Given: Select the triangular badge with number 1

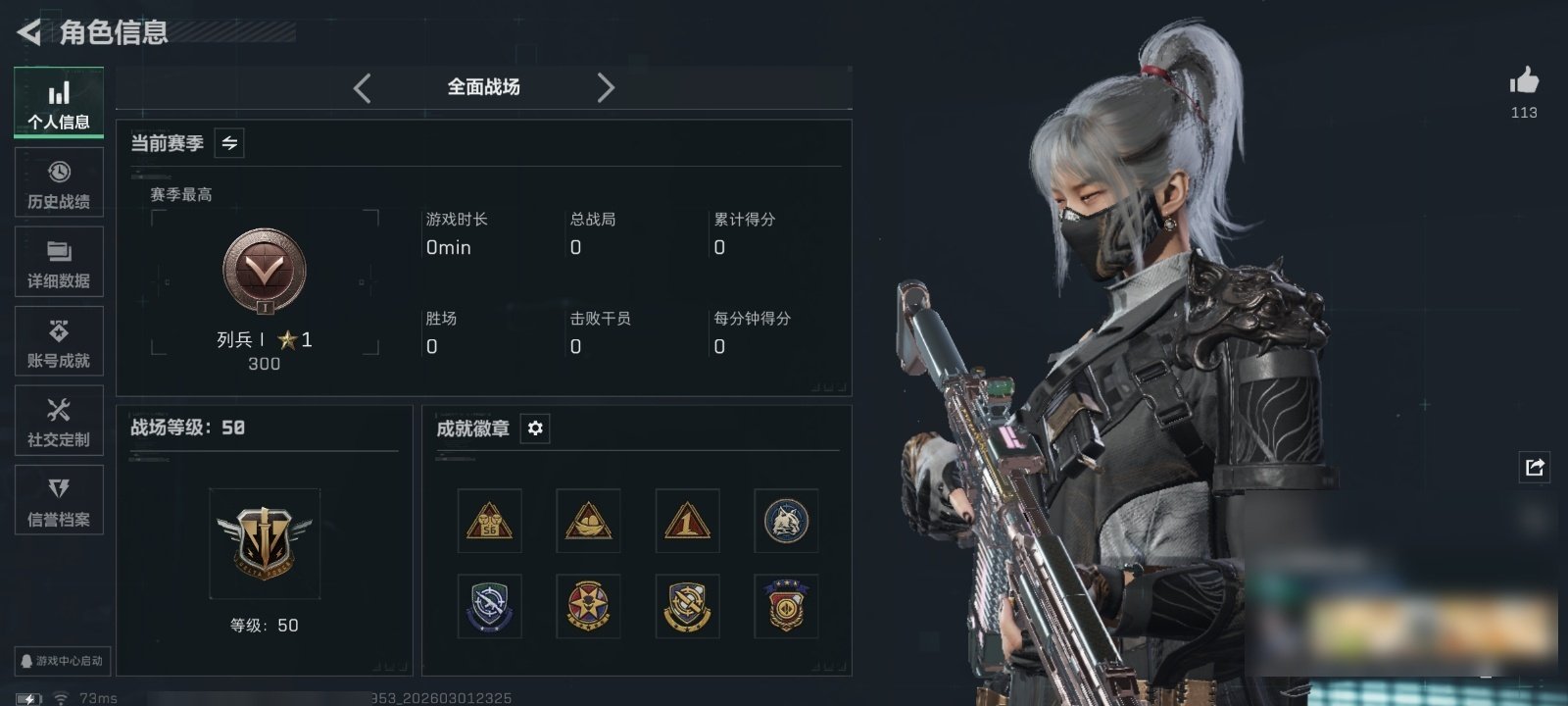Looking at the screenshot, I should 687,521.
